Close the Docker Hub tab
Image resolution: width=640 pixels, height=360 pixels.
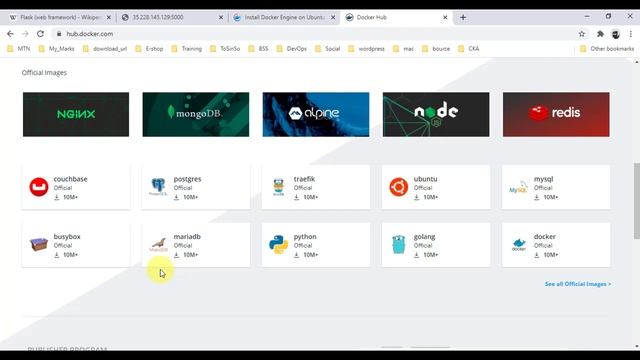pyautogui.click(x=445, y=18)
